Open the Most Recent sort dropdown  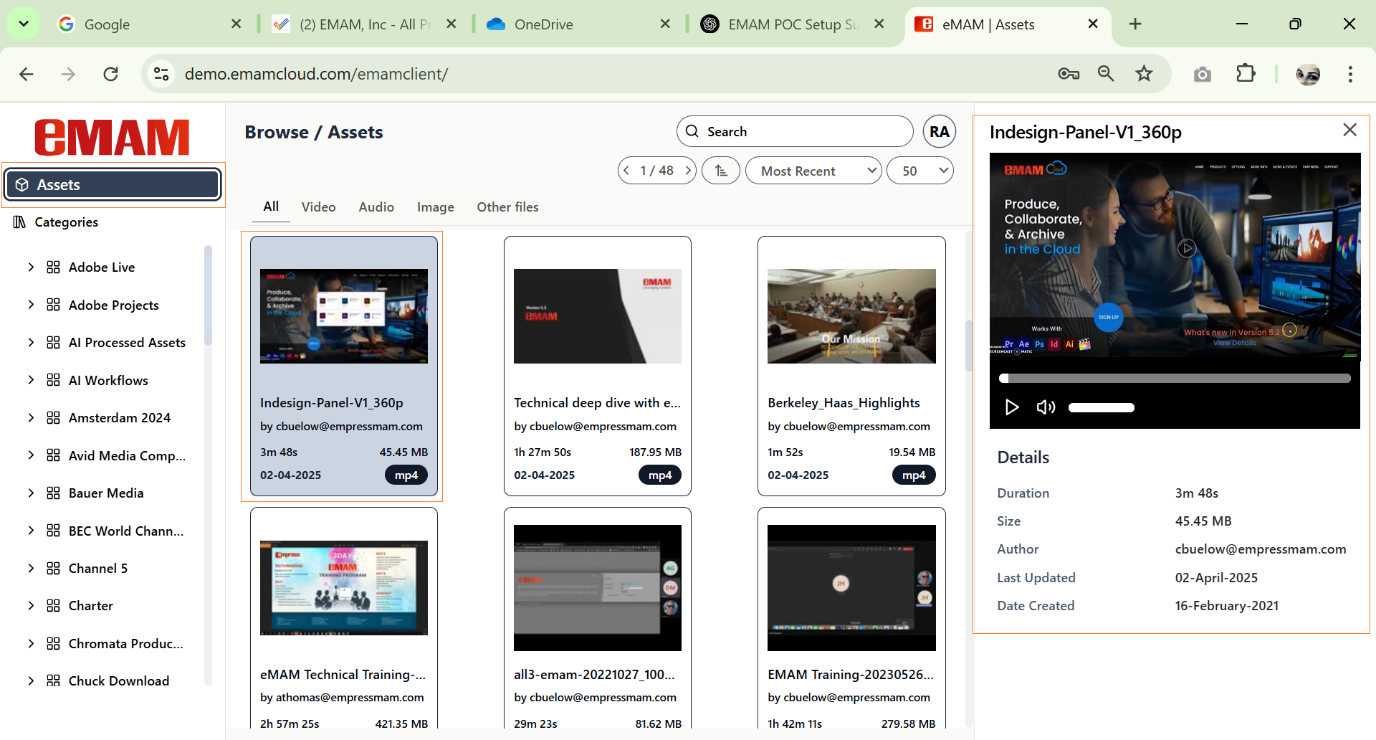813,171
